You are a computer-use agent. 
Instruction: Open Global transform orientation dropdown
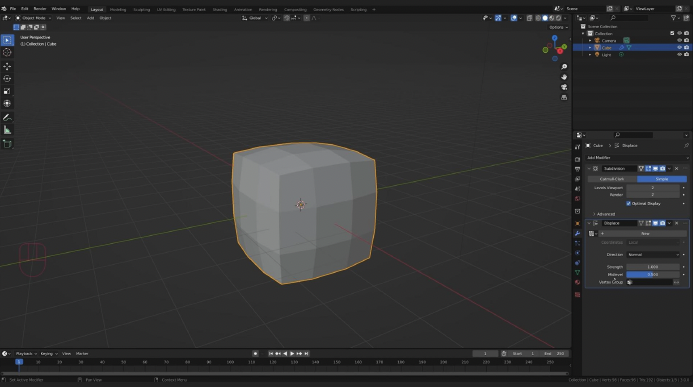coord(255,18)
